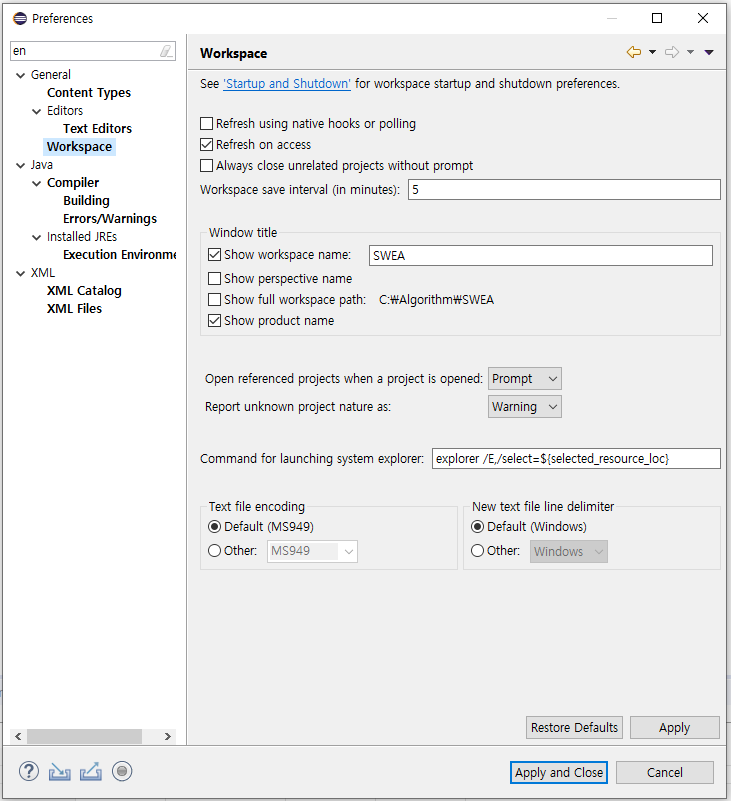731x801 pixels.
Task: Select Errors/Warnings preference page
Action: pyautogui.click(x=110, y=219)
